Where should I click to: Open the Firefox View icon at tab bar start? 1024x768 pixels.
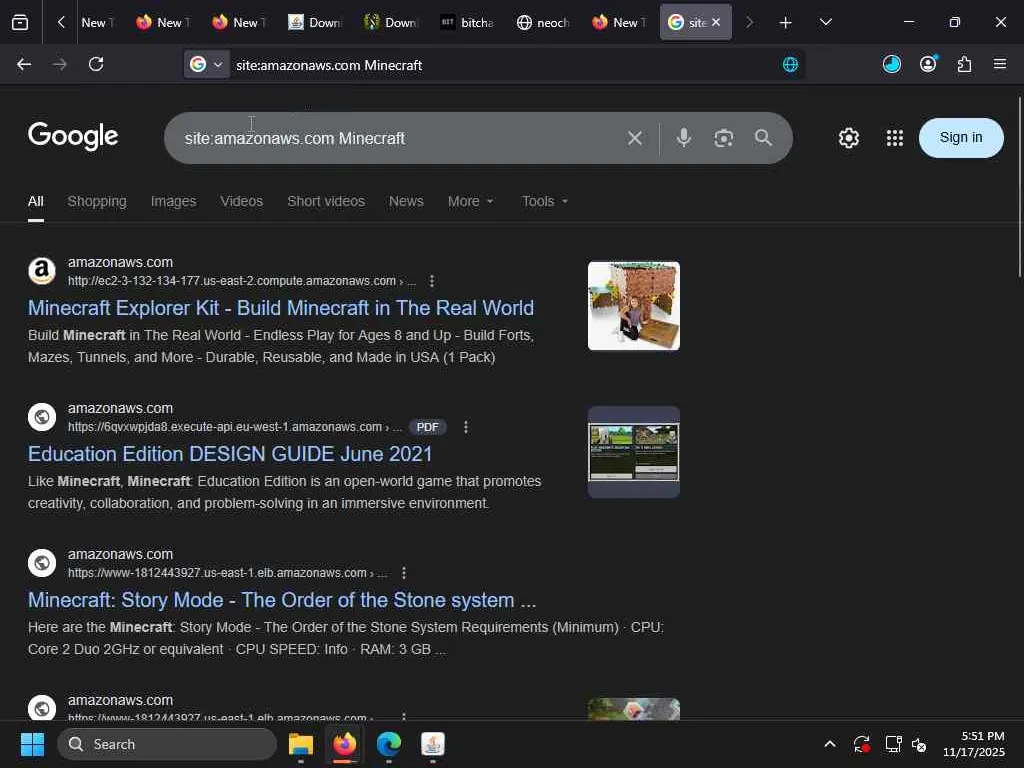[20, 22]
